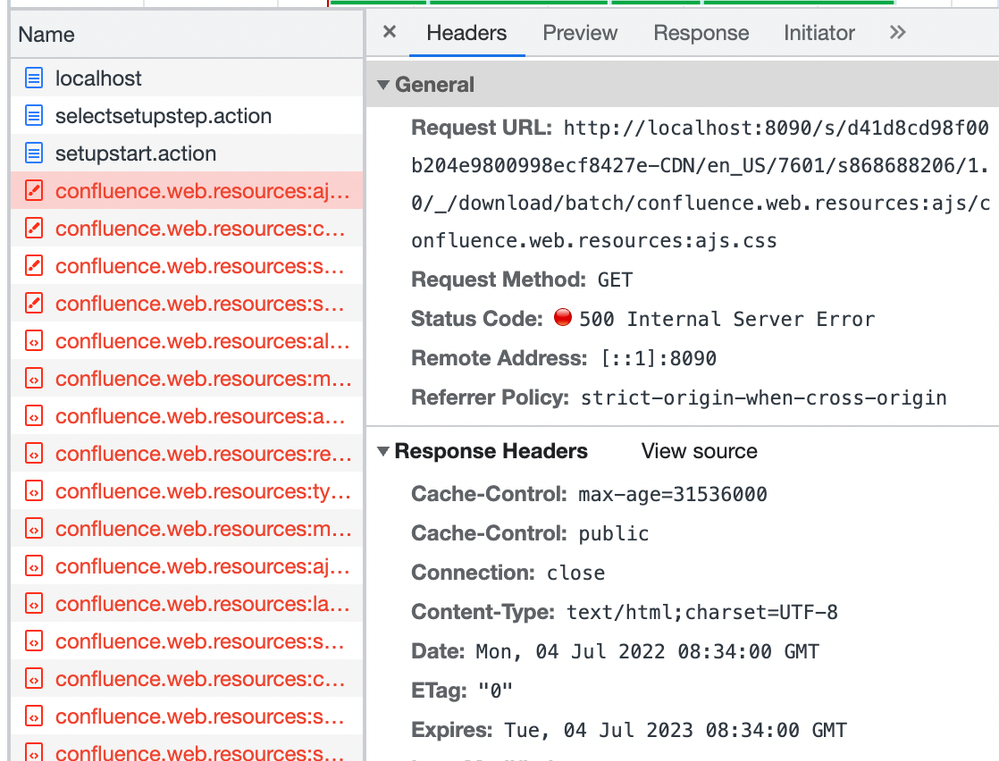
Task: Click the red status dot next to 500
Action: (x=563, y=317)
